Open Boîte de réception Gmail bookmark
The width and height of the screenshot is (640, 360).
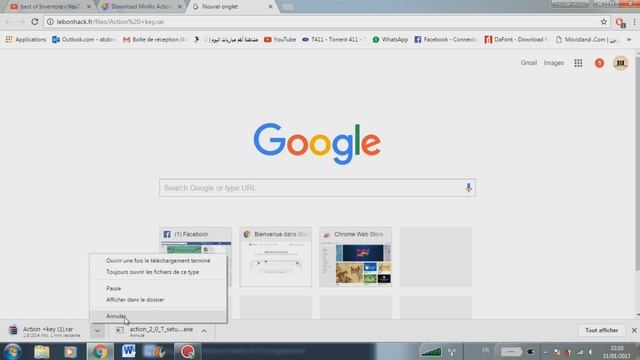(x=155, y=40)
